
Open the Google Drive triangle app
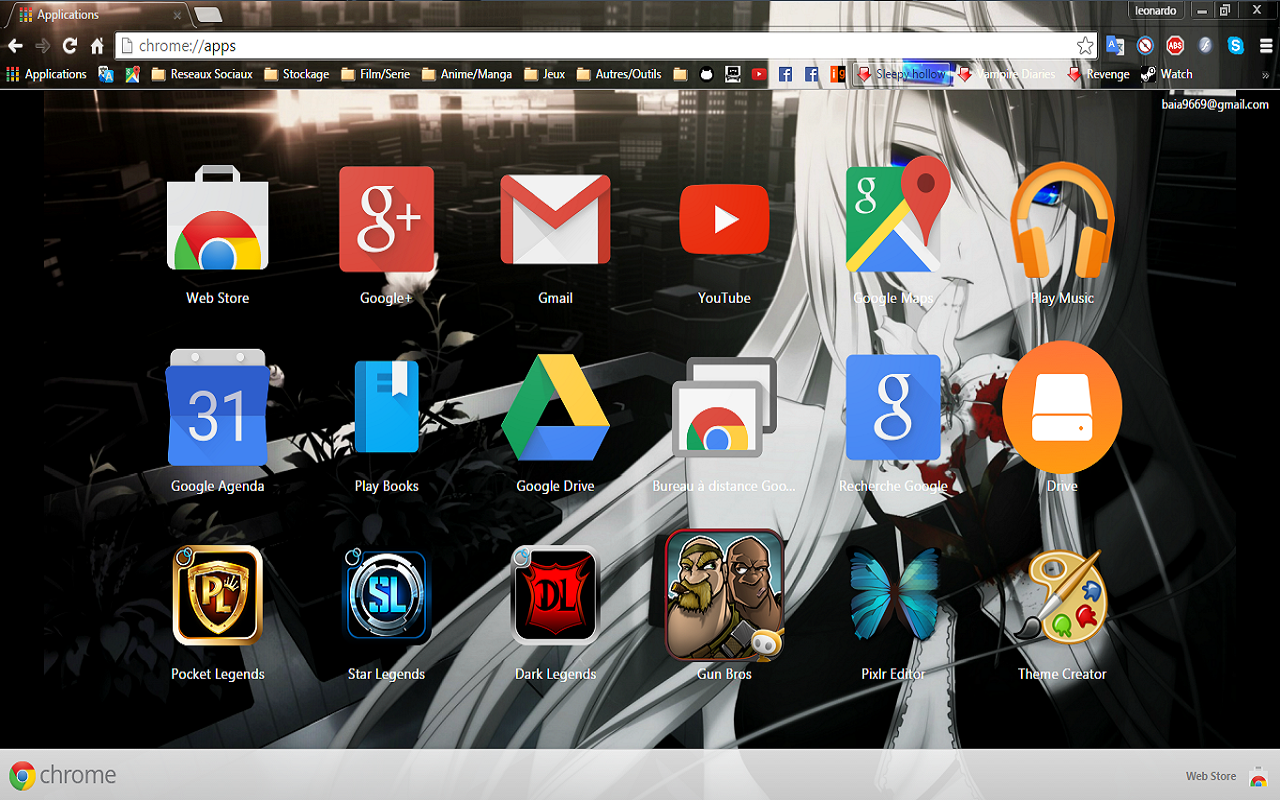(555, 408)
